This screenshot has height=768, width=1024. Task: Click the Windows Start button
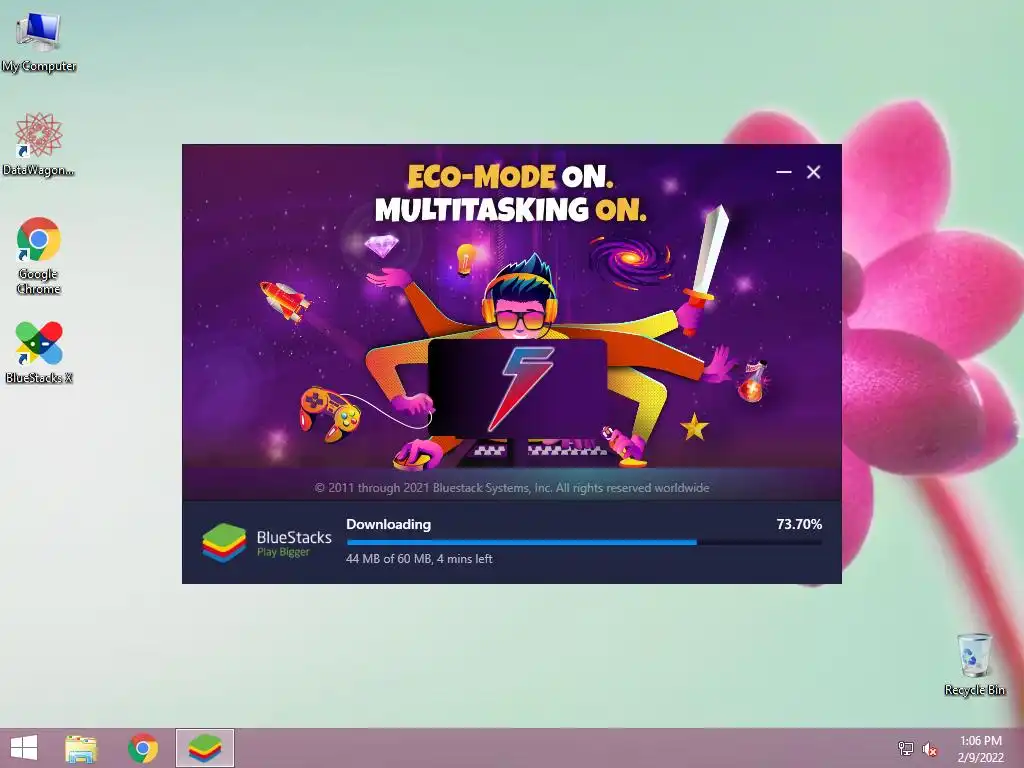click(x=24, y=748)
